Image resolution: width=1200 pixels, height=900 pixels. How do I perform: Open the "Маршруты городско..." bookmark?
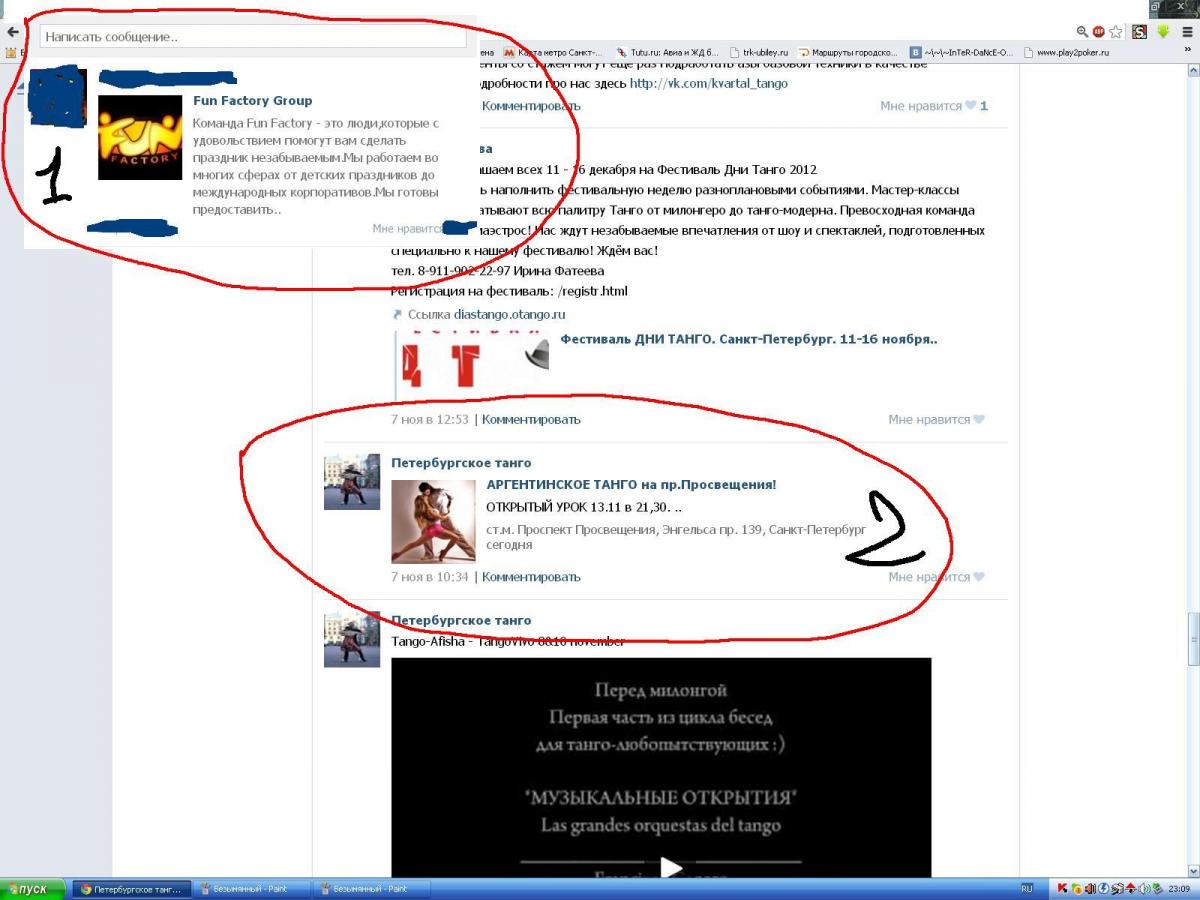(x=848, y=52)
